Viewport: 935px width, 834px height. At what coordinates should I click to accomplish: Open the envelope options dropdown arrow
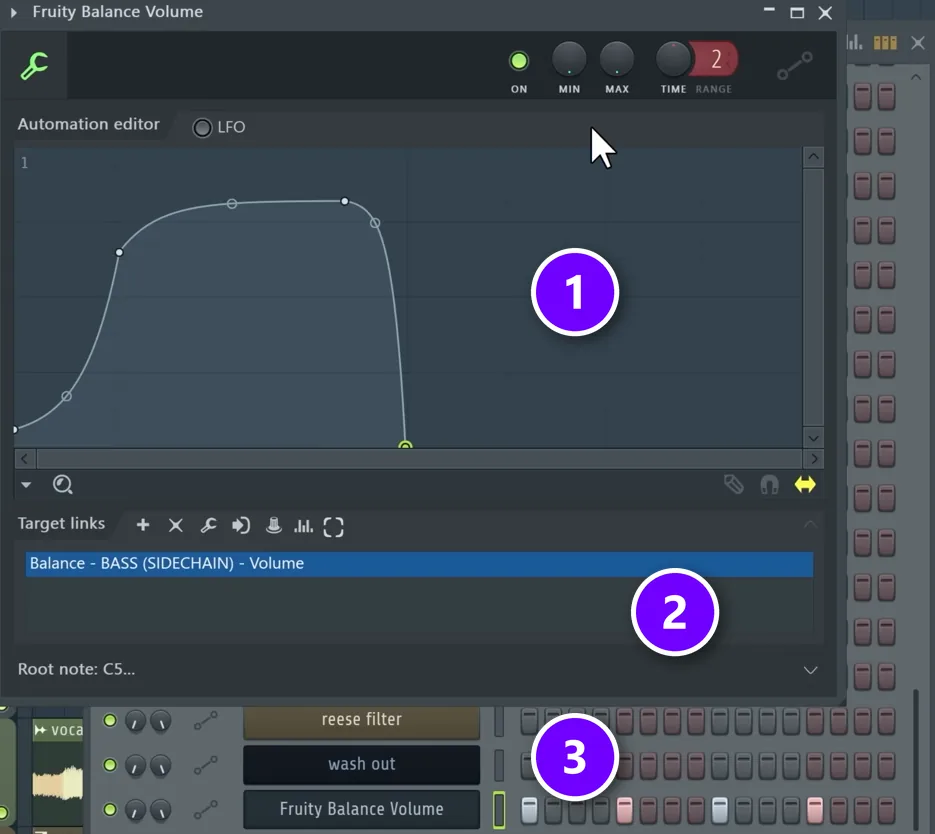[26, 485]
